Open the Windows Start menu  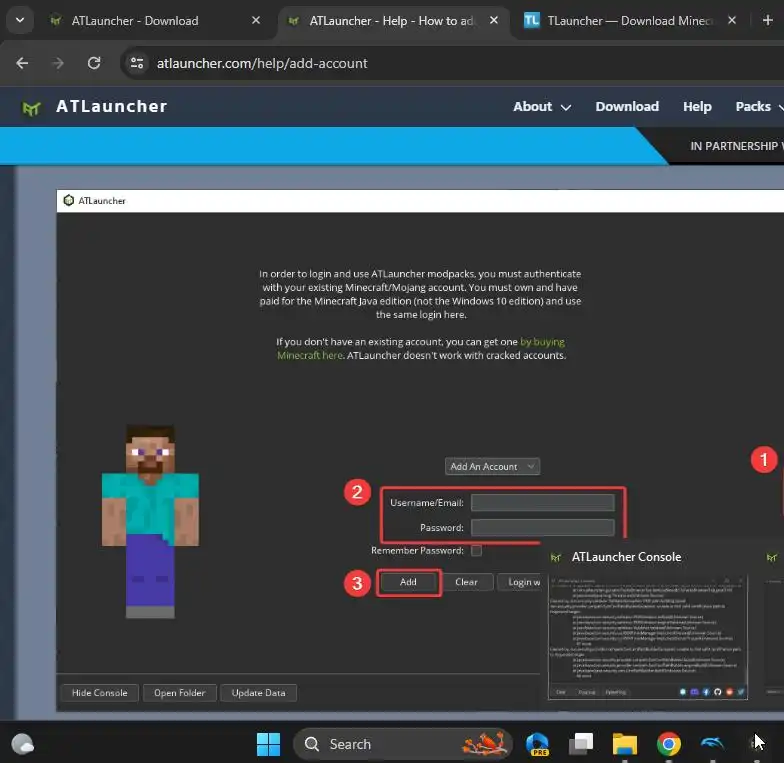click(x=268, y=744)
